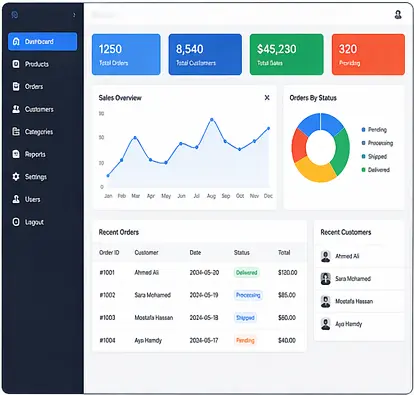Toggle the Delivered legend swatch in donut chart

click(364, 170)
